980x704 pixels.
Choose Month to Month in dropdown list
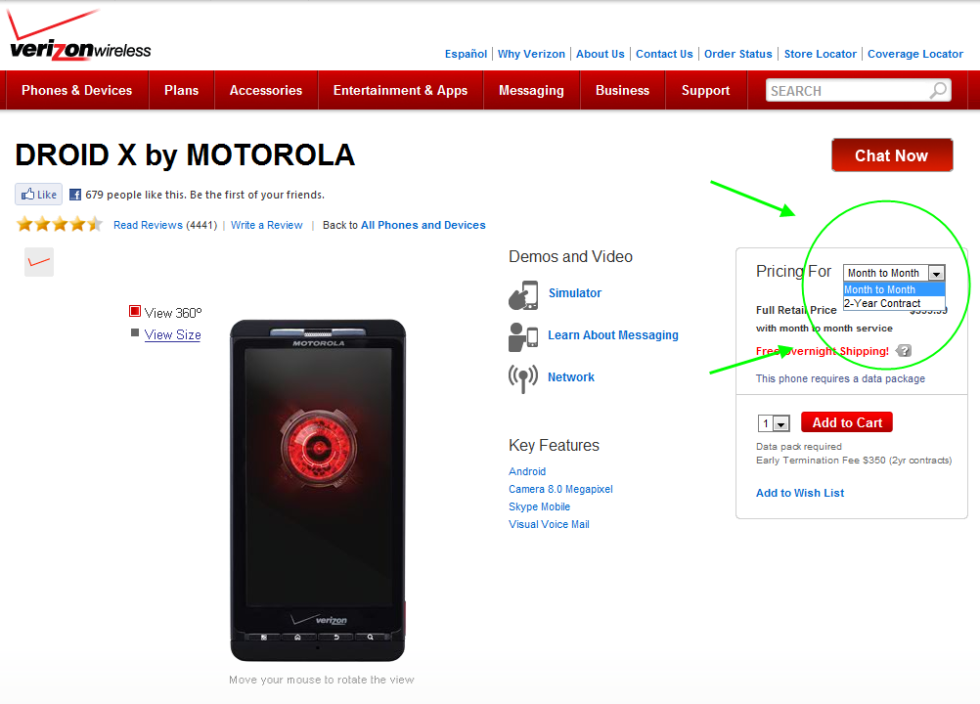point(894,289)
